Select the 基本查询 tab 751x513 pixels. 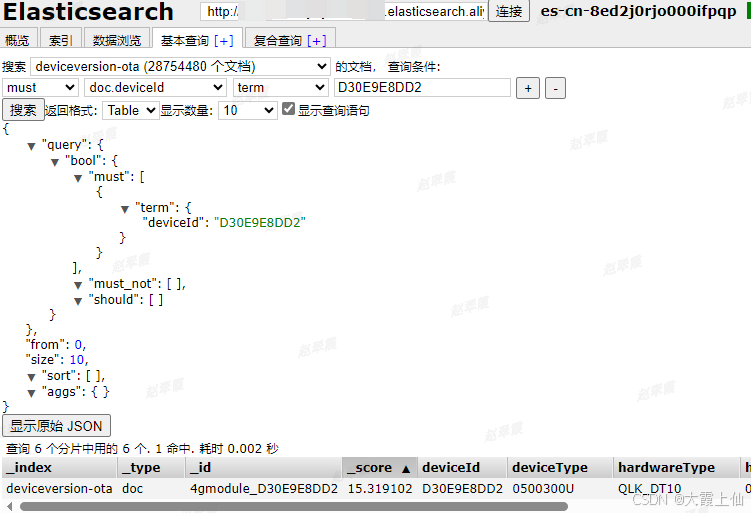(x=187, y=40)
